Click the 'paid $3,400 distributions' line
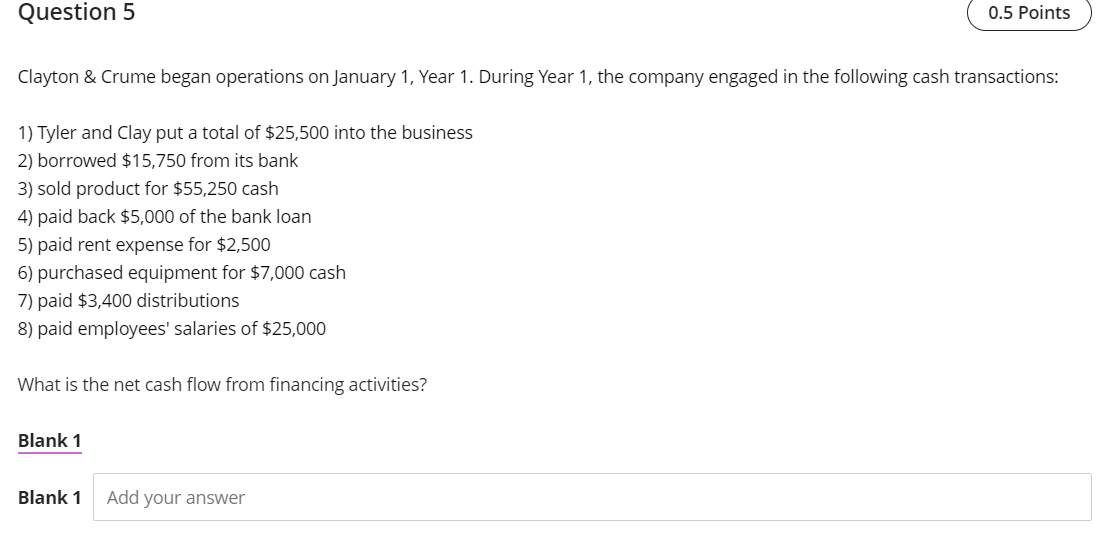 128,301
